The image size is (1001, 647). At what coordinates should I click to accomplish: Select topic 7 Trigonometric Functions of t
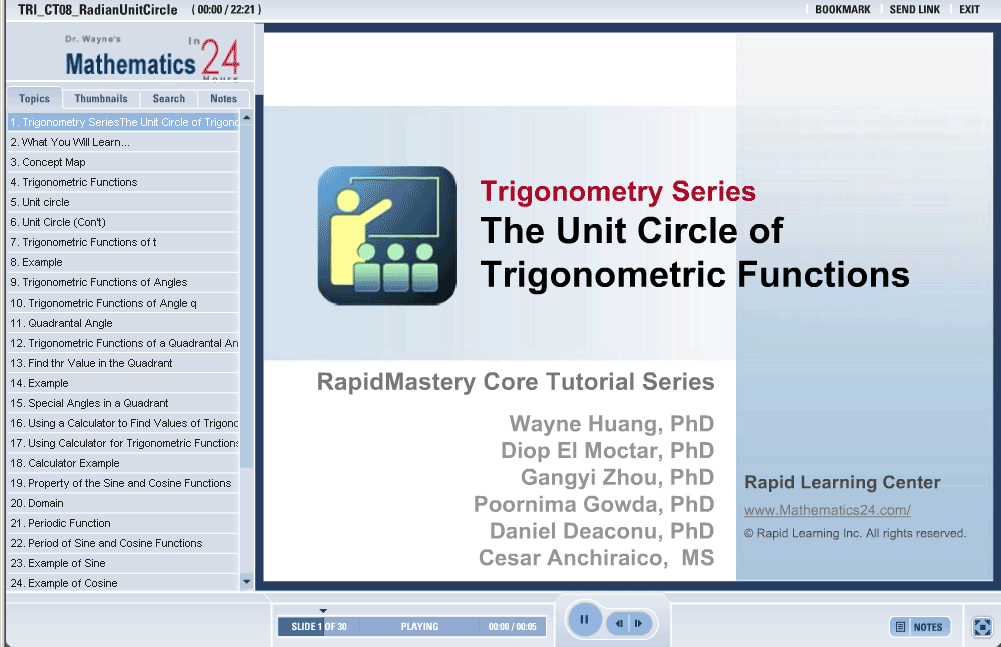coord(123,242)
